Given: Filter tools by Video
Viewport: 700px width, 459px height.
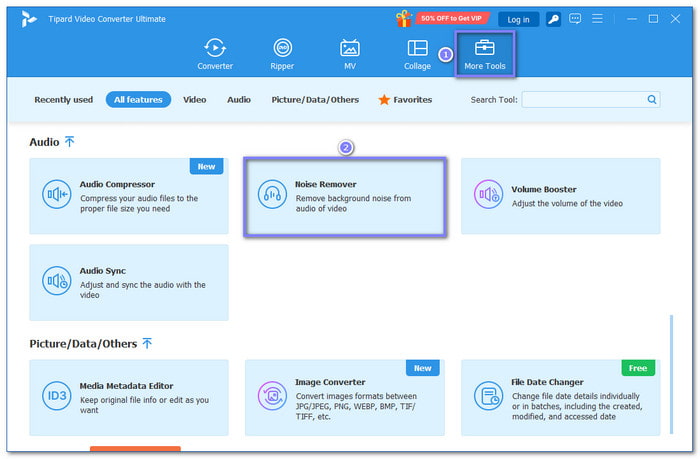Looking at the screenshot, I should tap(195, 100).
